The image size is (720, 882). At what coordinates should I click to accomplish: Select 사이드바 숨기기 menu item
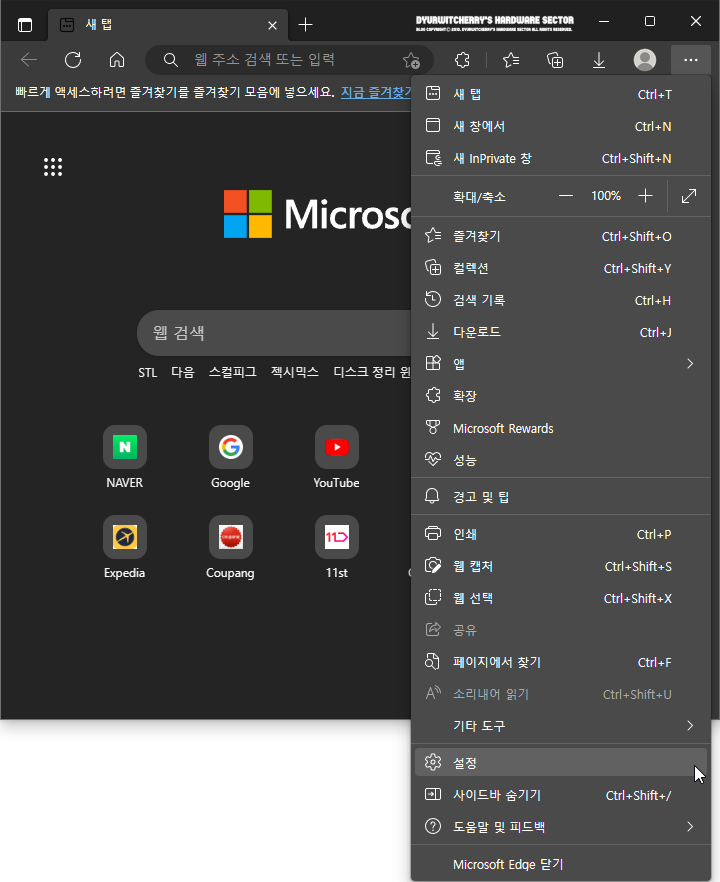[x=561, y=795]
